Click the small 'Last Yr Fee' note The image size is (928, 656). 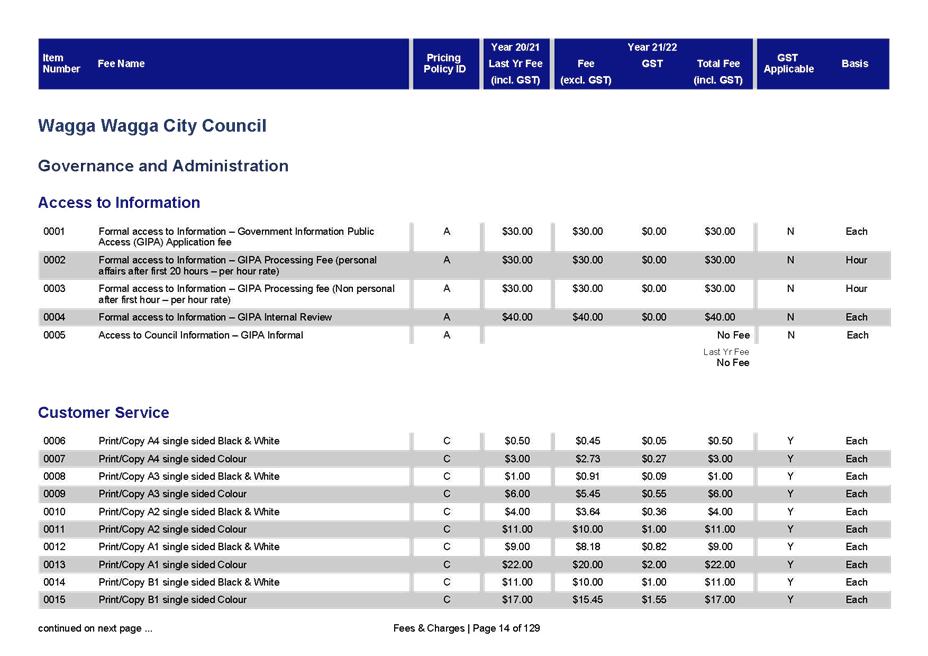click(726, 352)
